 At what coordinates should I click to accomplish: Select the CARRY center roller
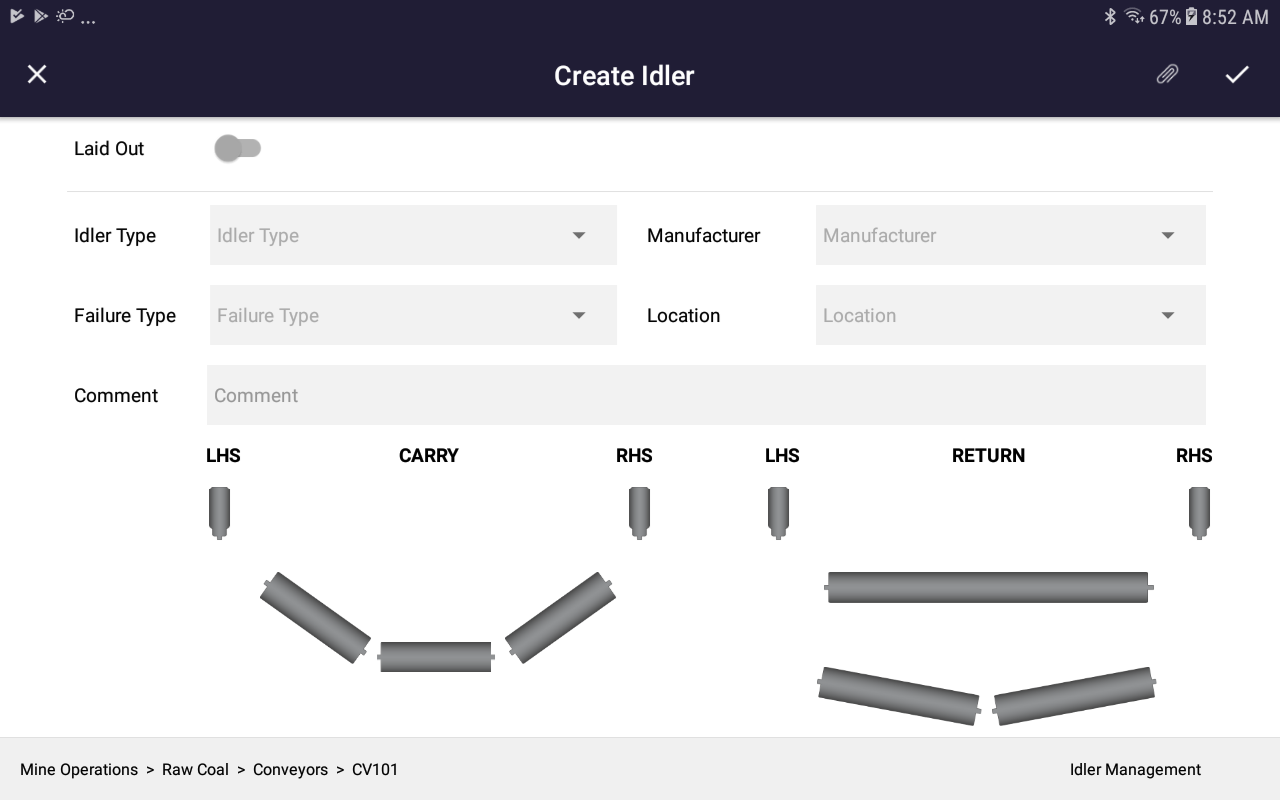coord(435,657)
